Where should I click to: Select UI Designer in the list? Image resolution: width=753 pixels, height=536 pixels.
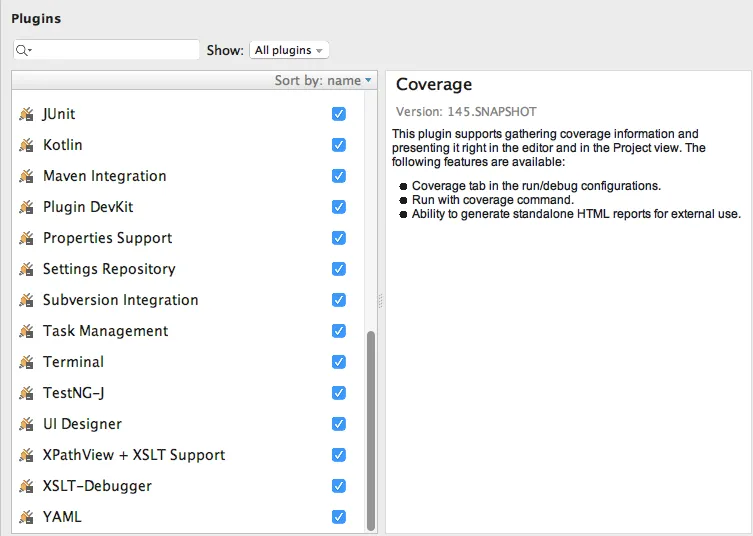pyautogui.click(x=188, y=424)
